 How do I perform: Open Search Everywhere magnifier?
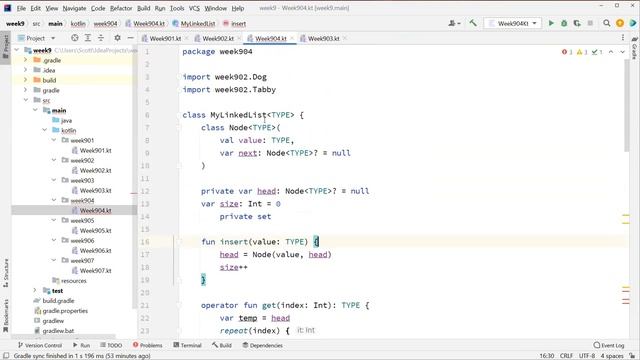point(607,23)
